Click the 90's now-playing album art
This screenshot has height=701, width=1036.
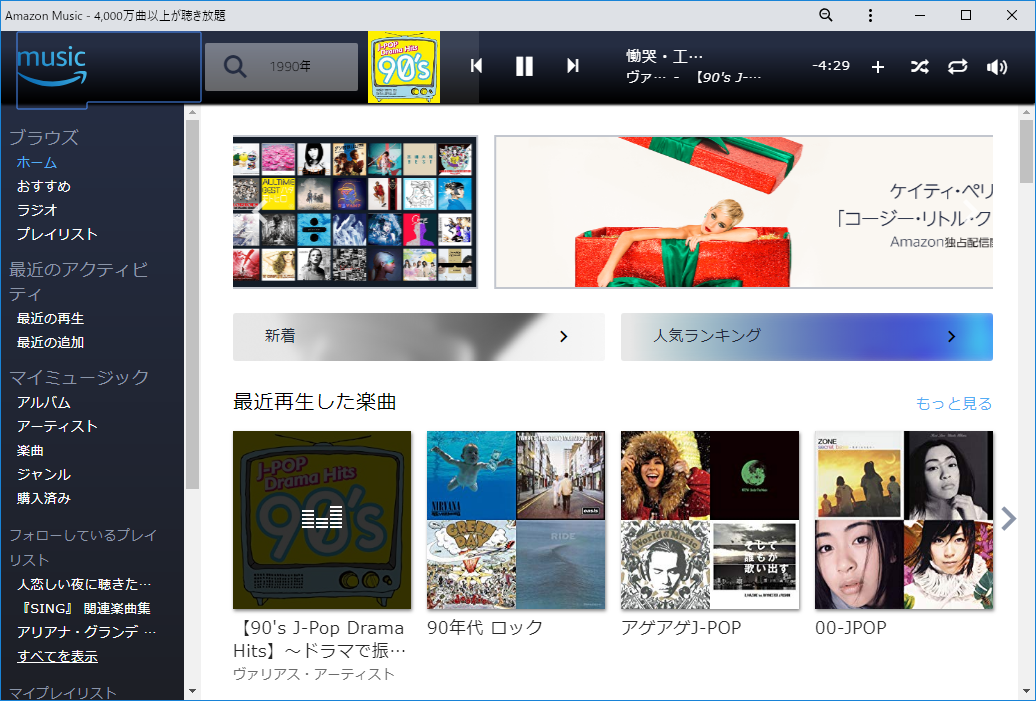[x=404, y=67]
